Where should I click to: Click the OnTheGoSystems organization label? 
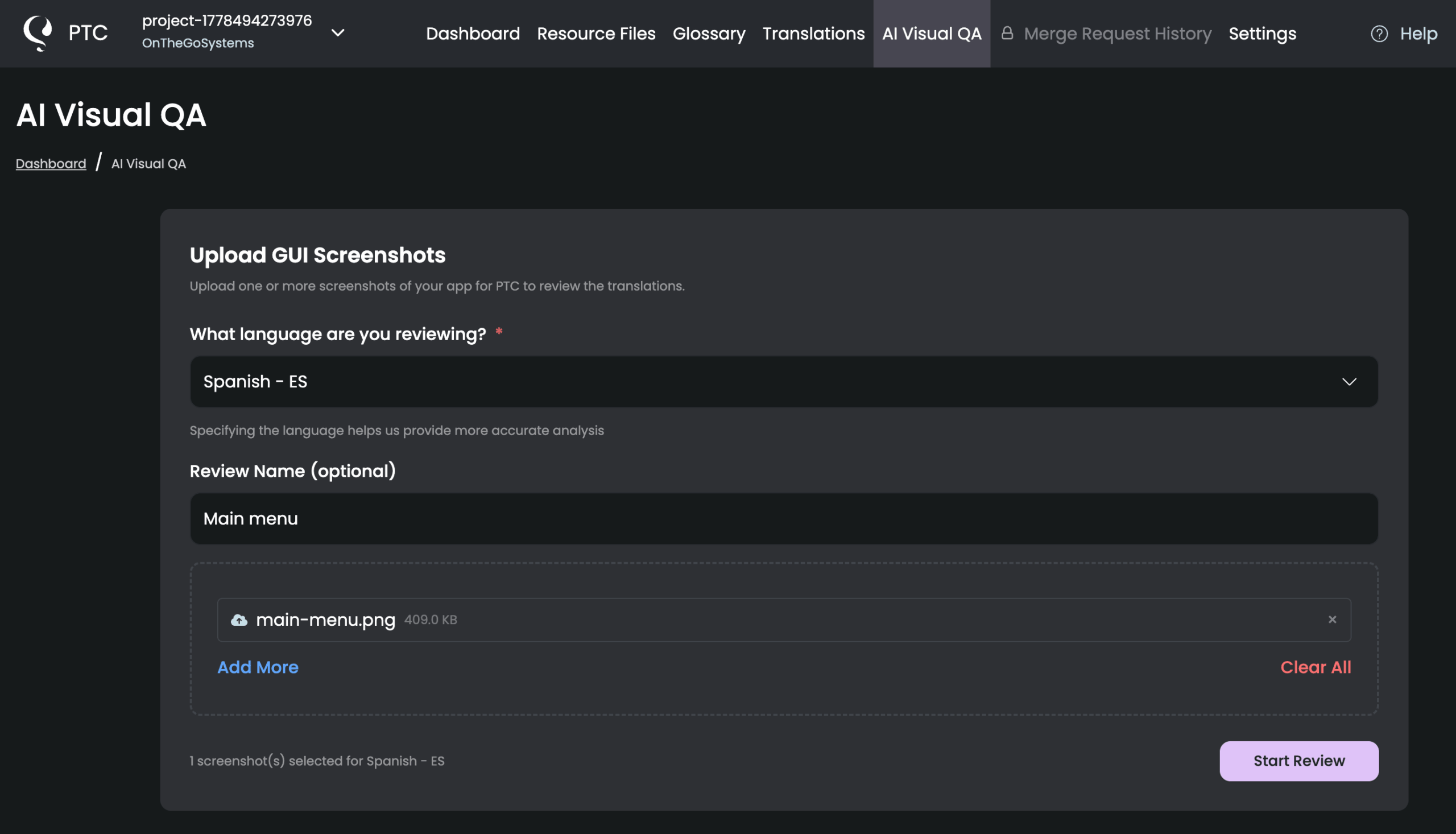point(197,43)
